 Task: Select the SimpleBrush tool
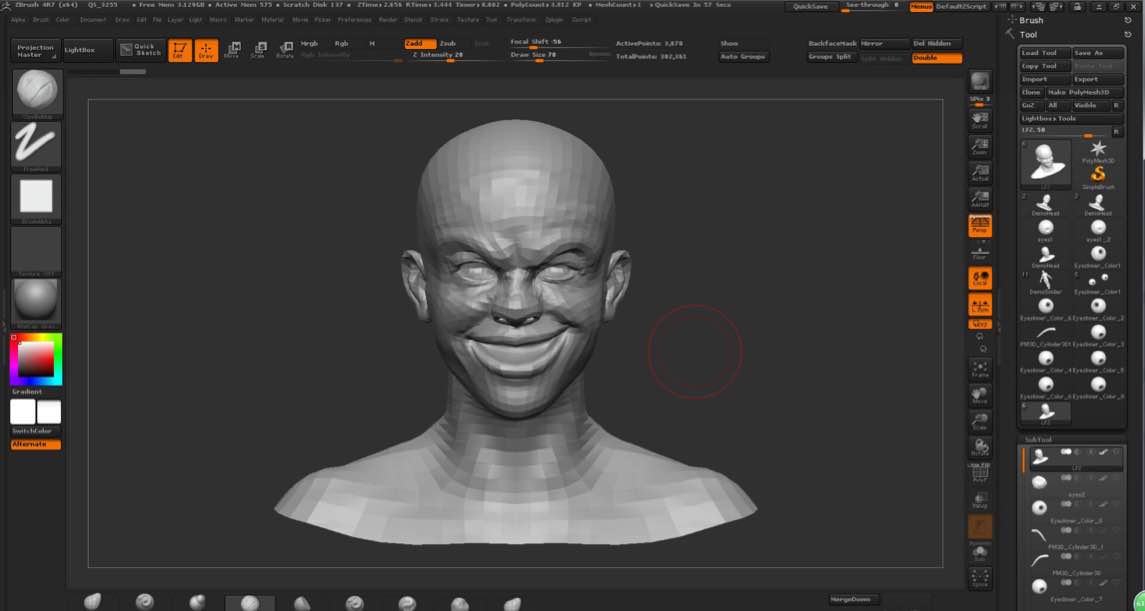1098,178
